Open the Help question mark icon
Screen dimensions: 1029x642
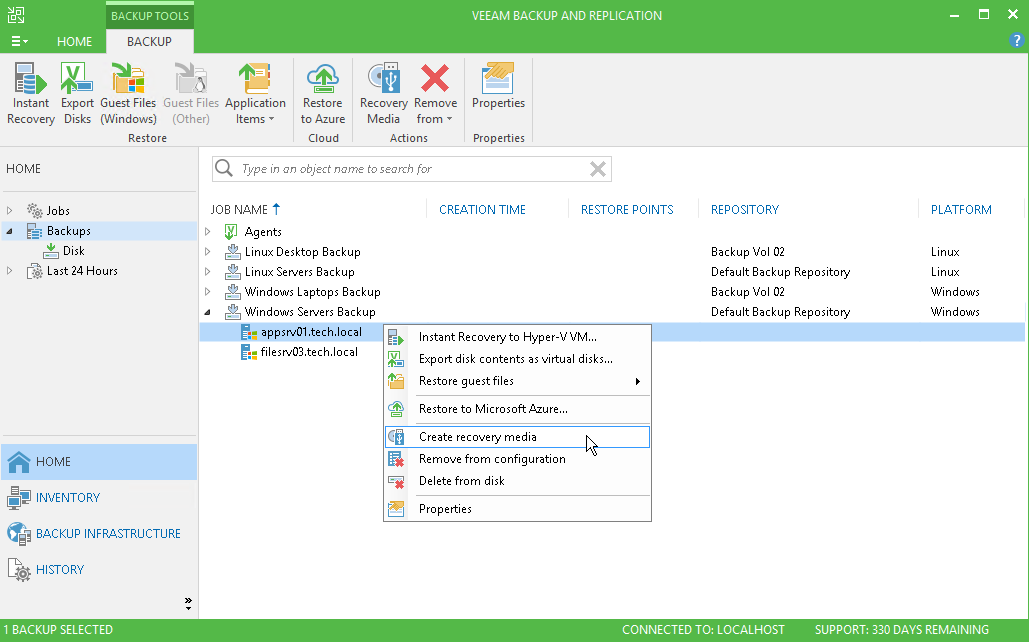coord(1016,41)
